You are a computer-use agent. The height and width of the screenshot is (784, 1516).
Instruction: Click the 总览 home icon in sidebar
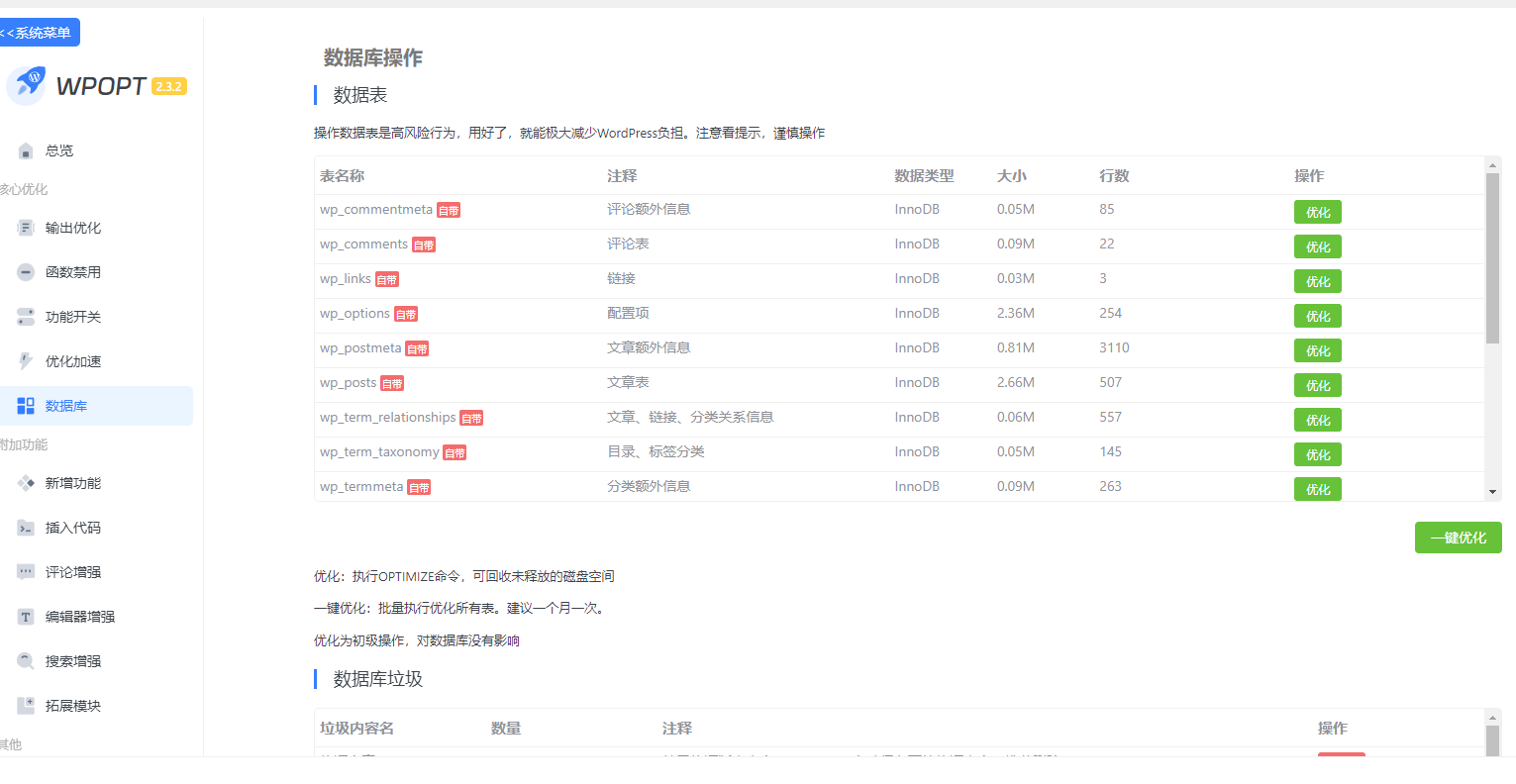point(26,150)
